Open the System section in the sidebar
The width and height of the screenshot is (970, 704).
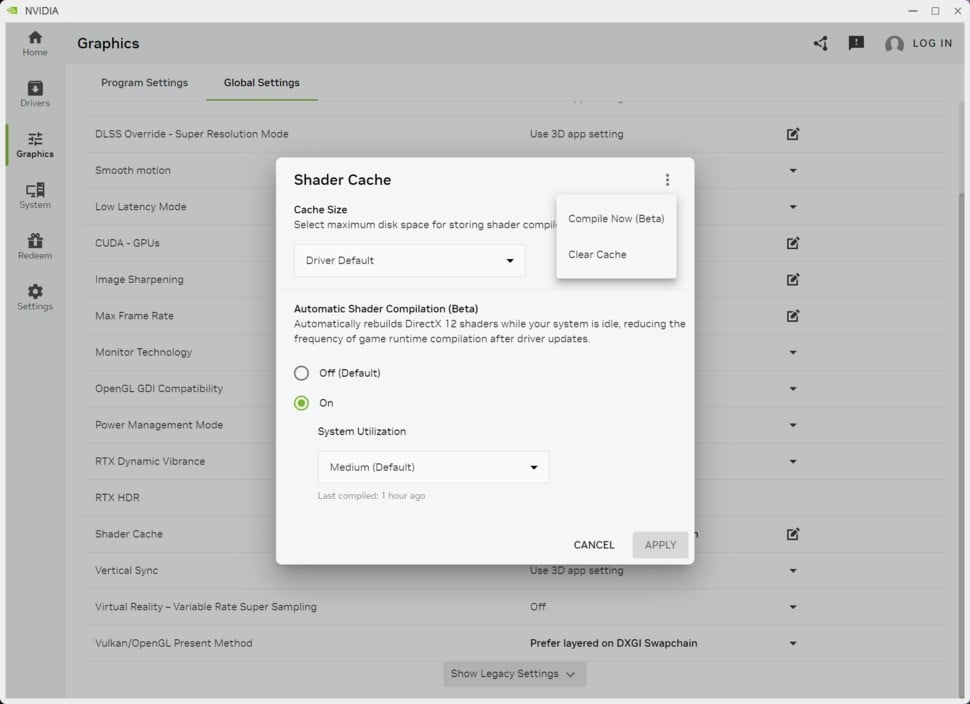[35, 196]
